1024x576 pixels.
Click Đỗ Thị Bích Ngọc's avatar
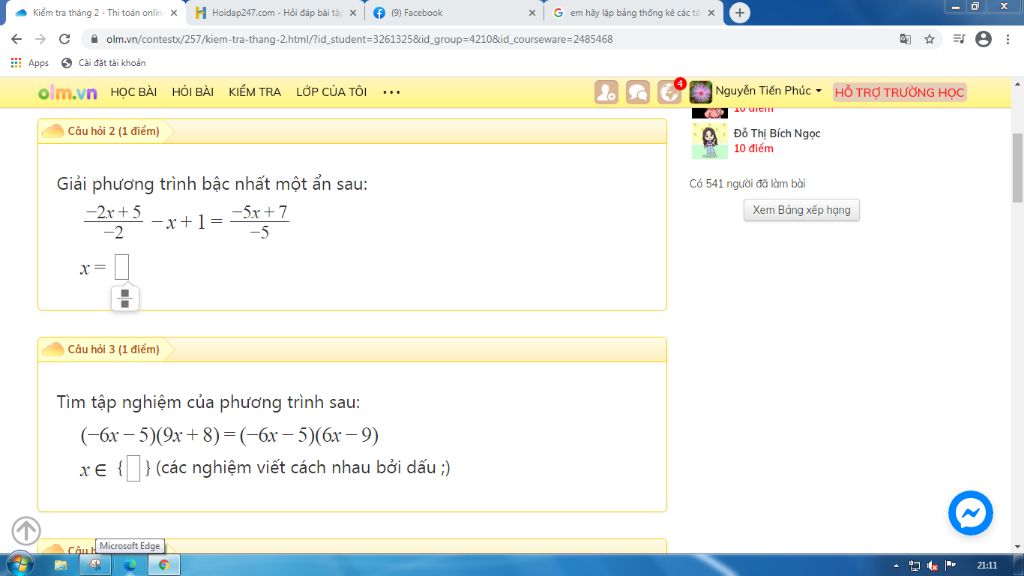(x=709, y=141)
